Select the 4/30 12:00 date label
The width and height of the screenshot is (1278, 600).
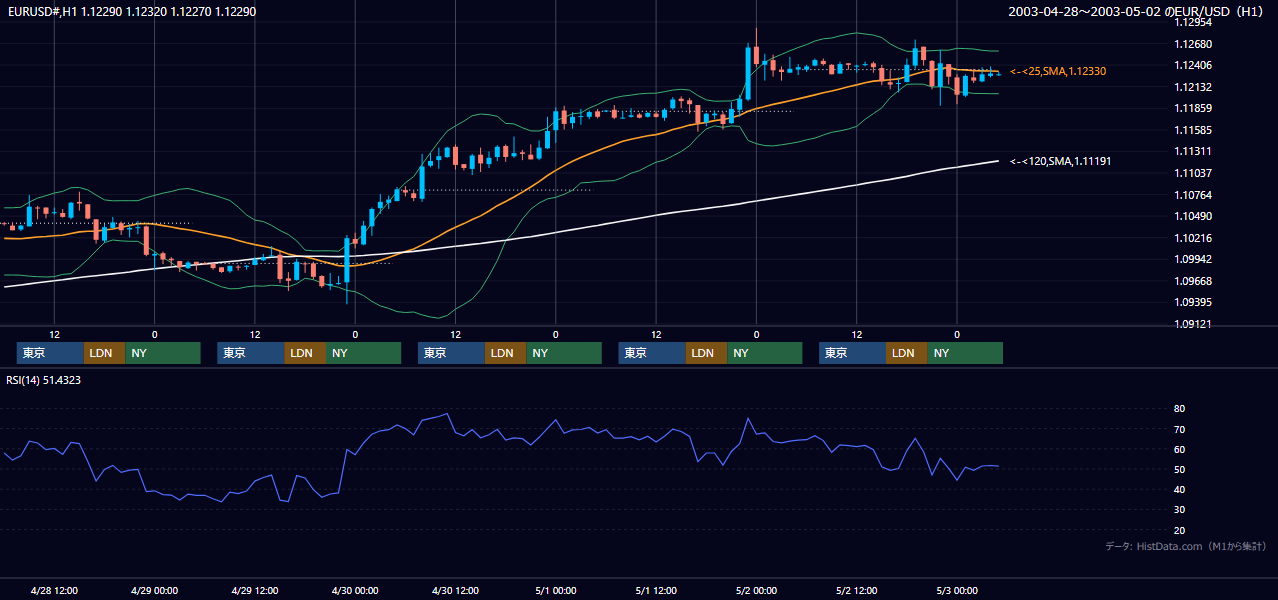coord(456,591)
